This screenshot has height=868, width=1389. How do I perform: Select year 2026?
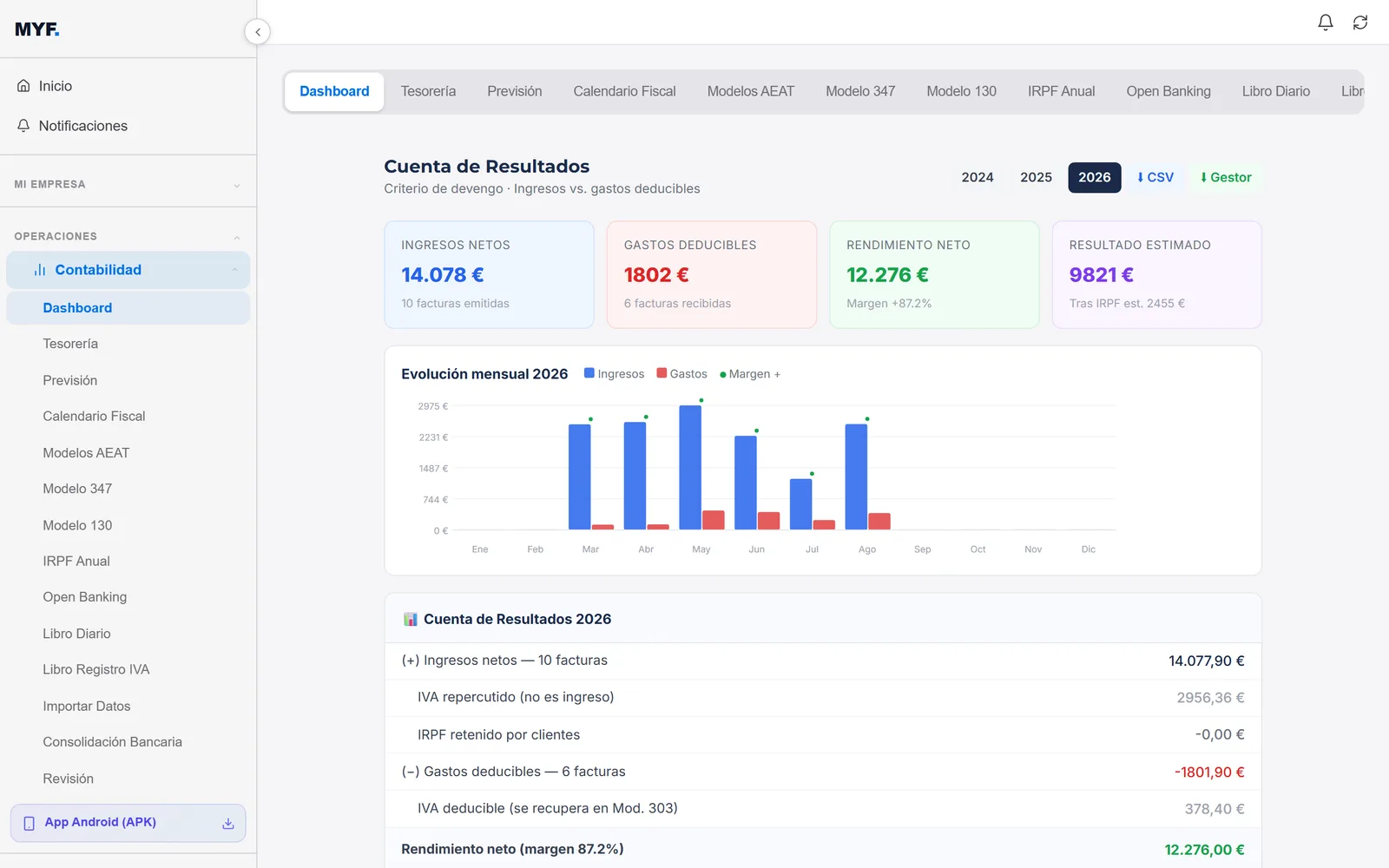tap(1094, 177)
